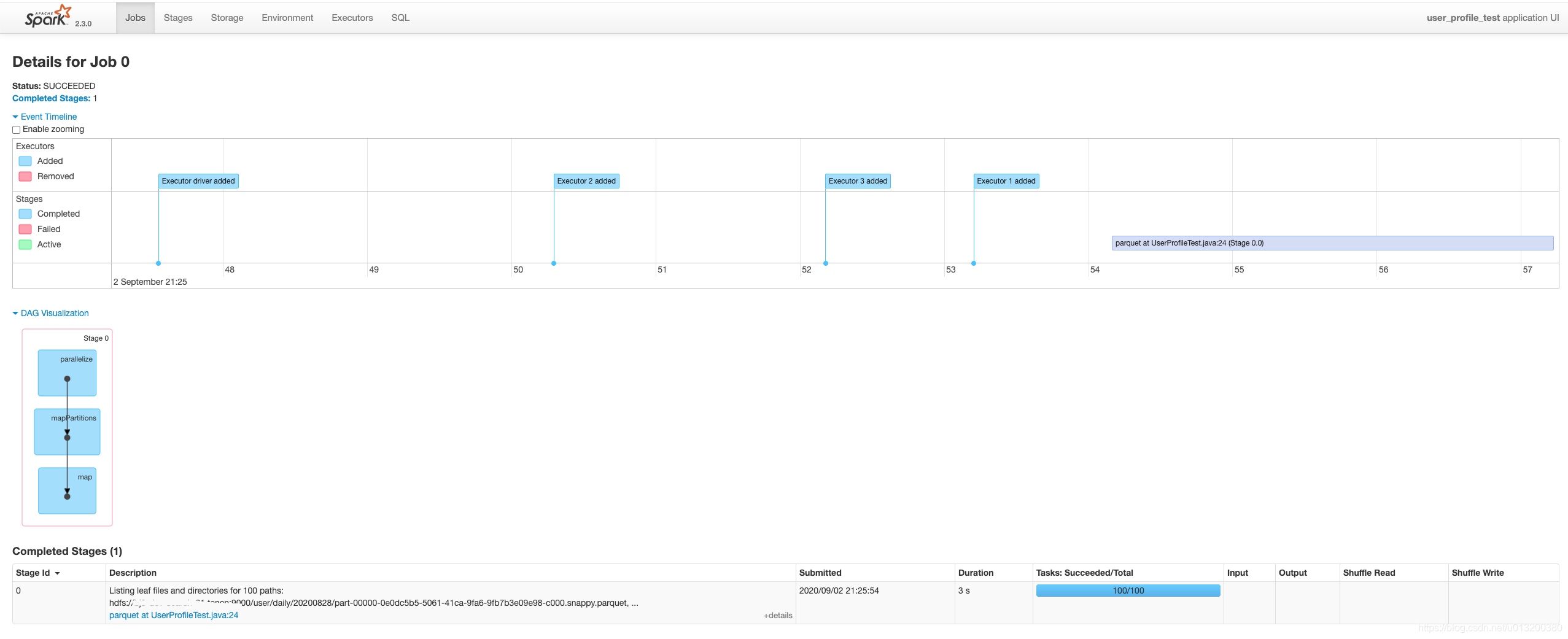Collapse the Event Timeline section
1568x639 pixels.
tap(45, 117)
